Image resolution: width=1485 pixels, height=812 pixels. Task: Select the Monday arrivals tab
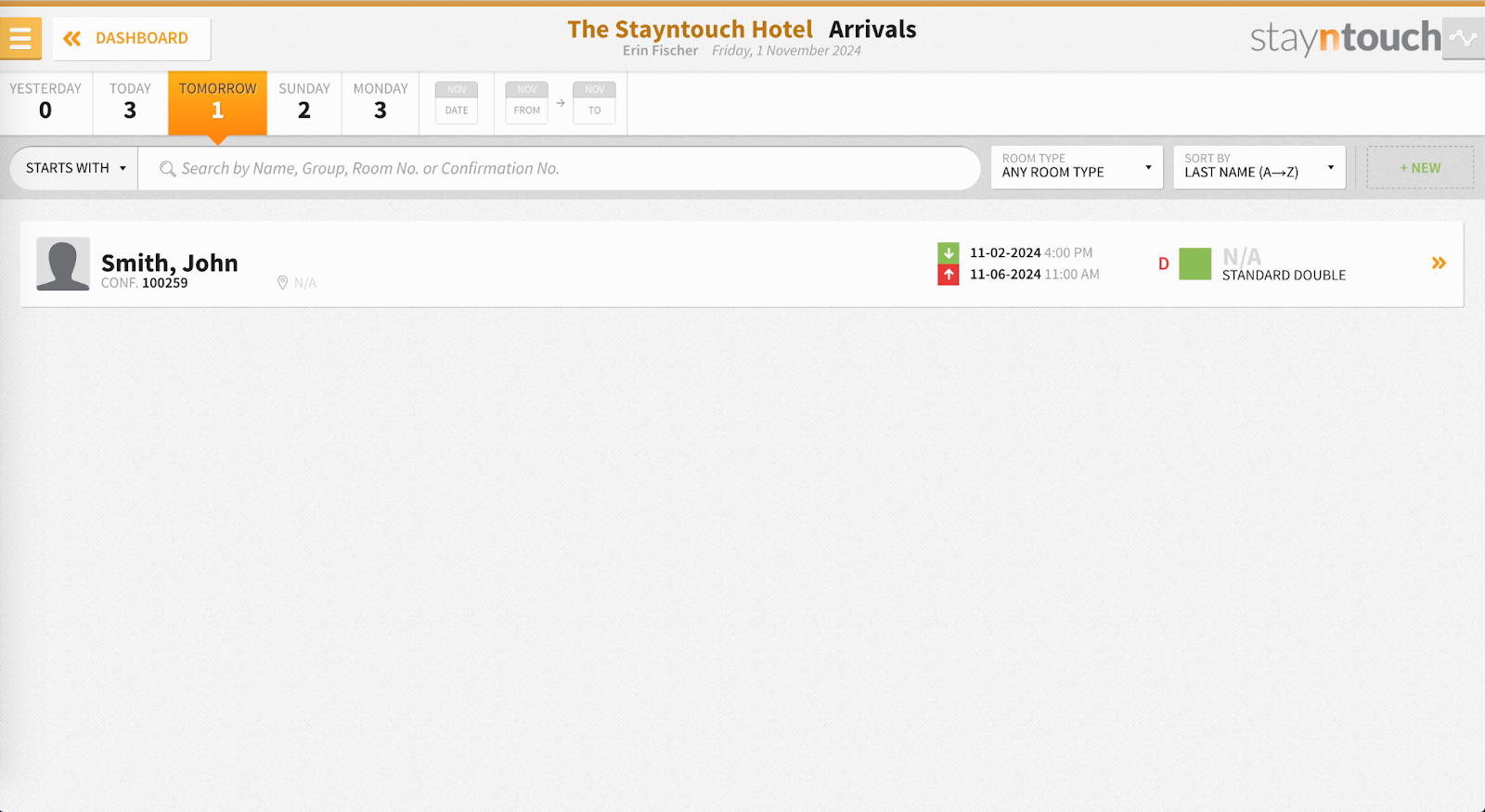tap(381, 103)
